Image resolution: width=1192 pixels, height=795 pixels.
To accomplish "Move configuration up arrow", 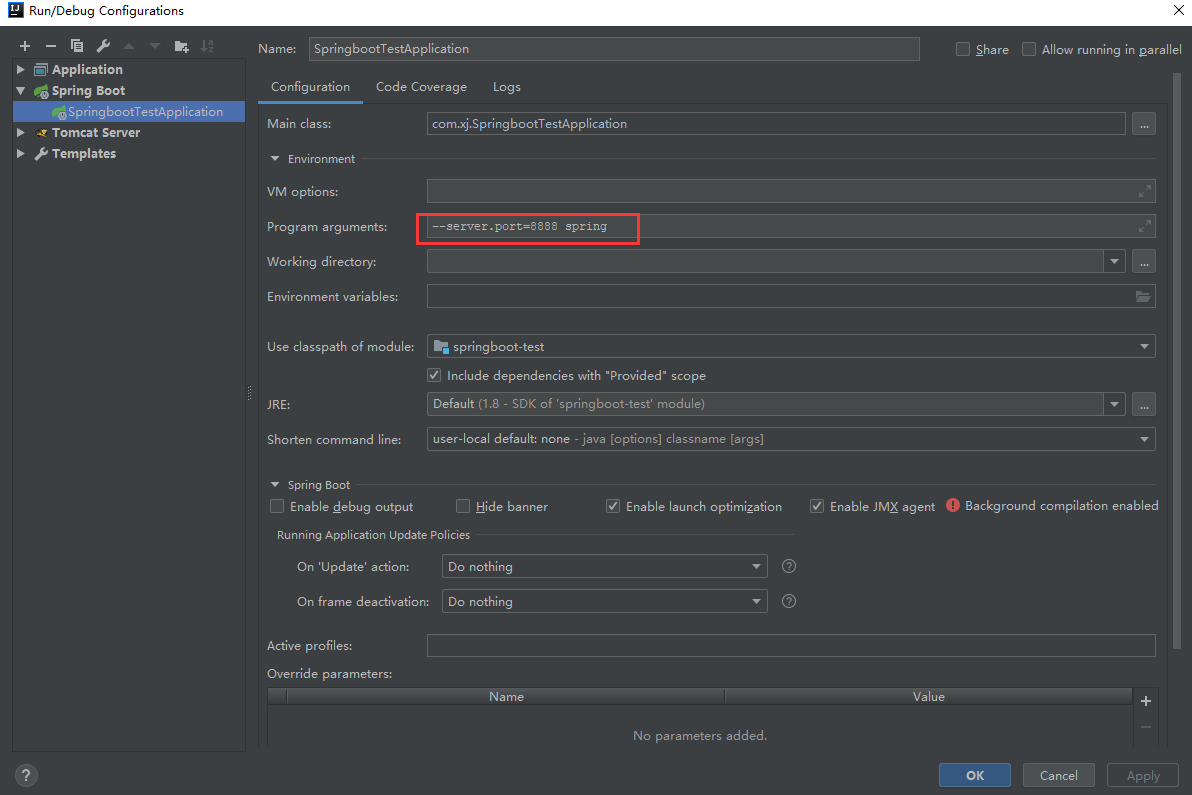I will pyautogui.click(x=129, y=46).
